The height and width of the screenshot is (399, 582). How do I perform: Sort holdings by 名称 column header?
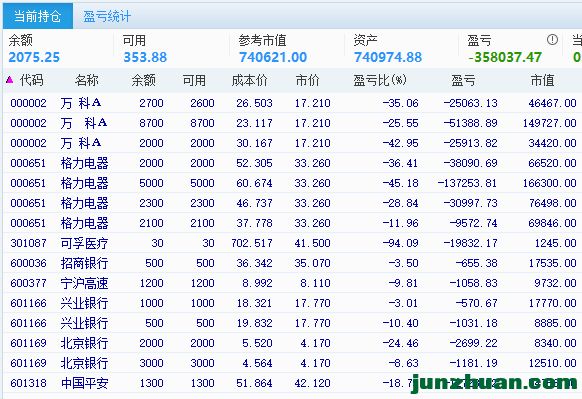tap(86, 80)
